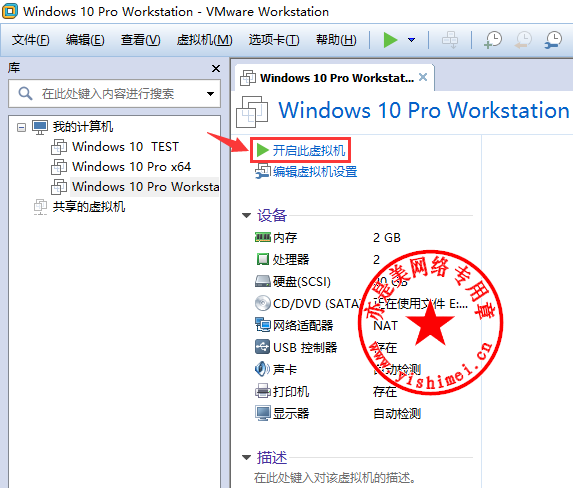Open the 文件(F) menu

[x=30, y=39]
